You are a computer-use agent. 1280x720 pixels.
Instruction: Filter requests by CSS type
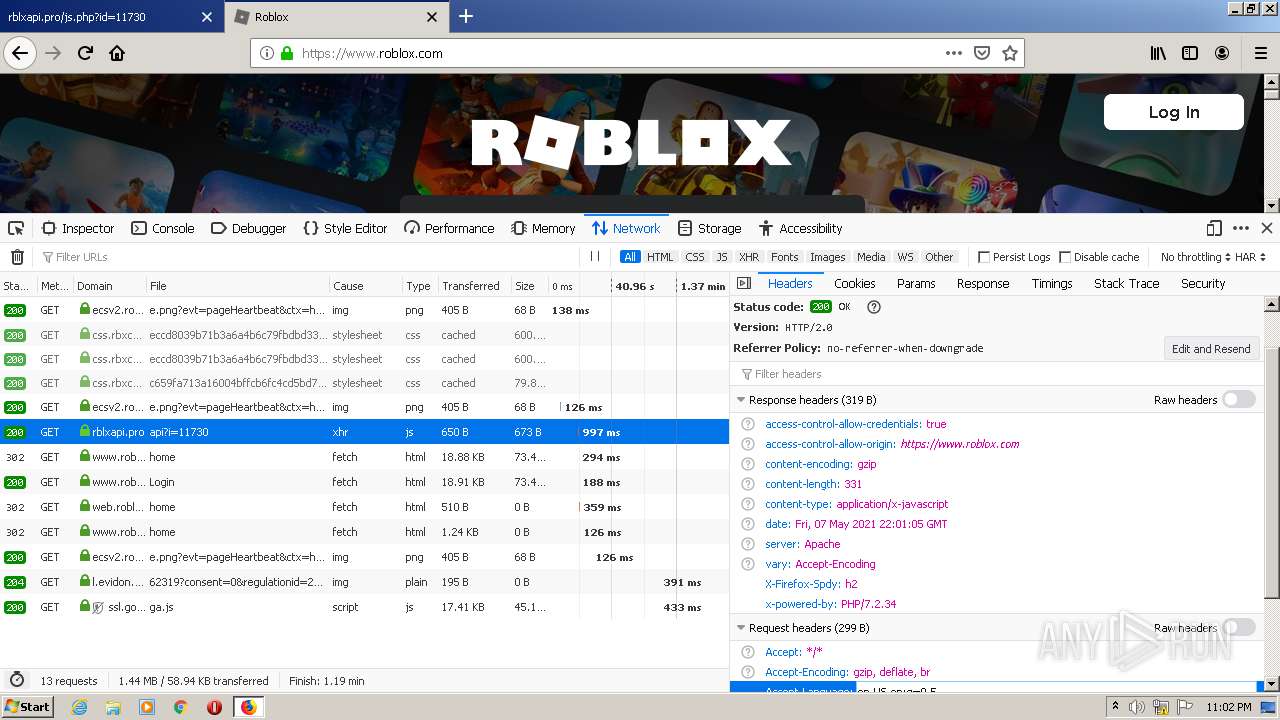click(695, 257)
